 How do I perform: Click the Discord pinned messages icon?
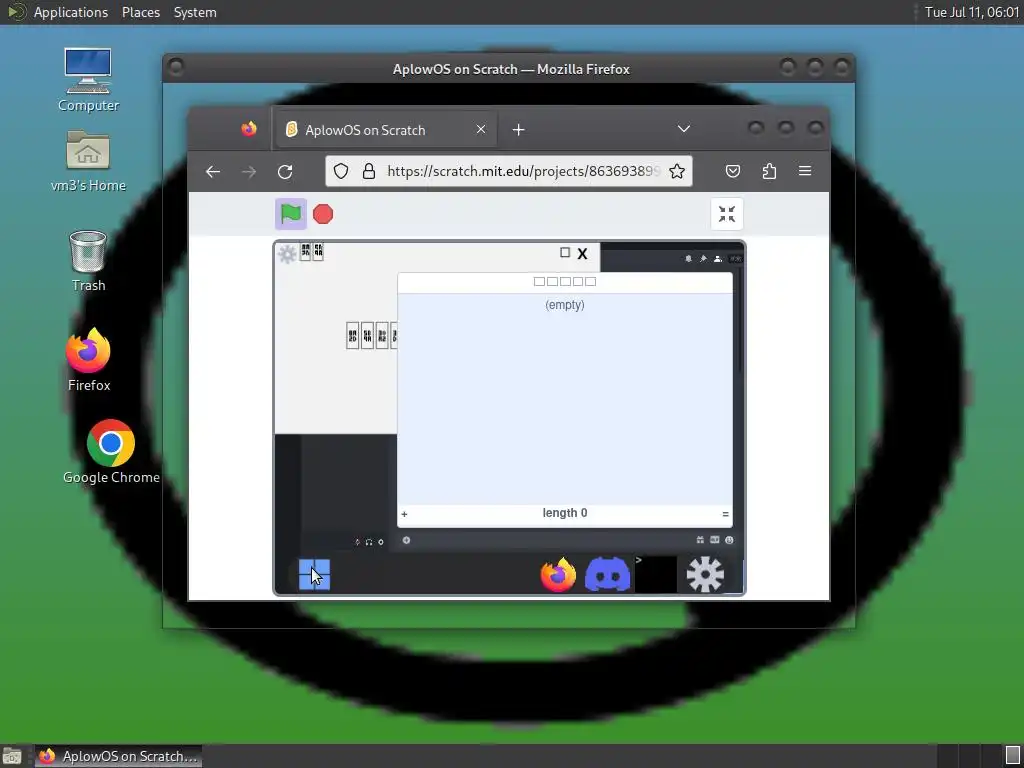point(703,259)
